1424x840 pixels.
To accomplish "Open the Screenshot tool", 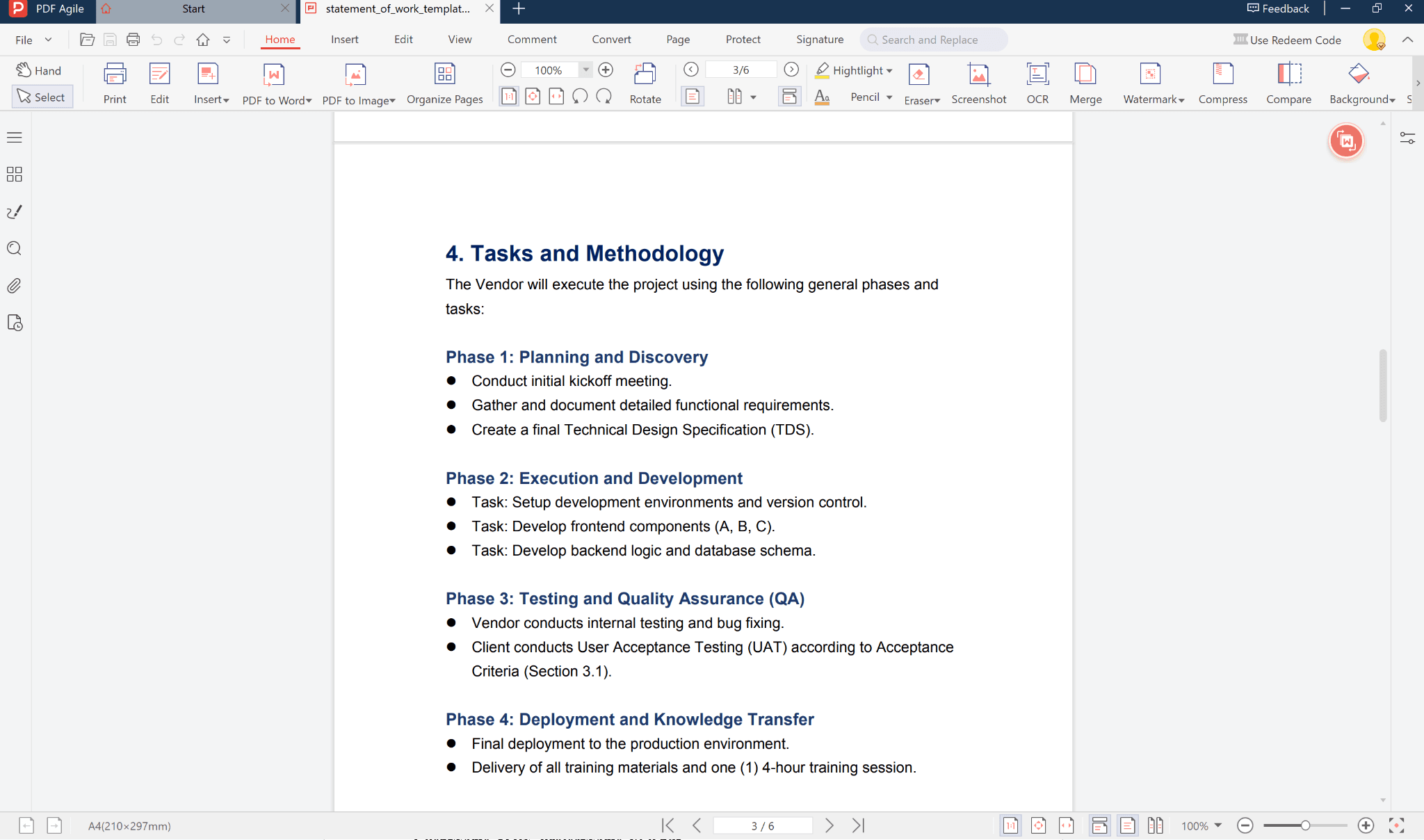I will pyautogui.click(x=978, y=74).
